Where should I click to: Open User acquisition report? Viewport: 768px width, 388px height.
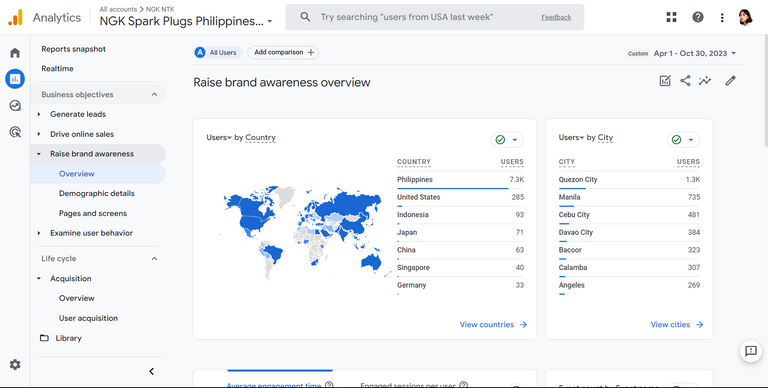(x=88, y=318)
